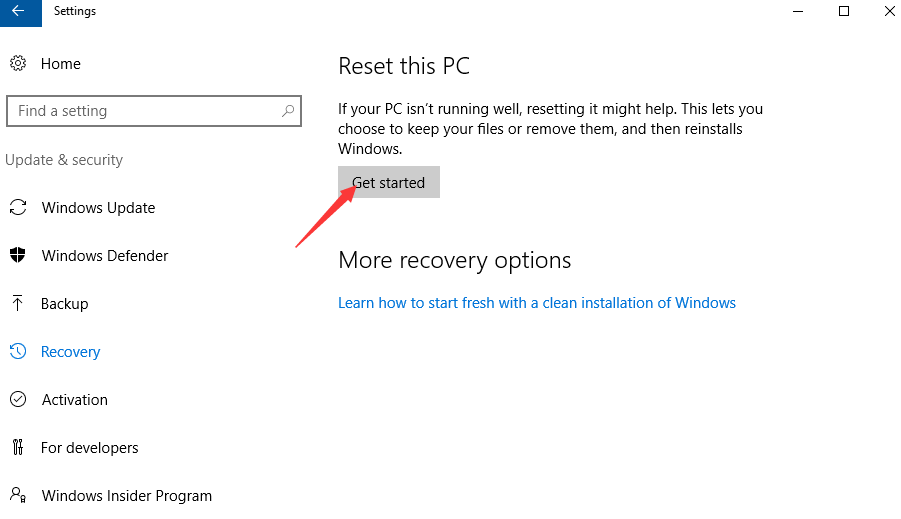Select Windows Defender in sidebar
The height and width of the screenshot is (519, 901).
pos(105,255)
